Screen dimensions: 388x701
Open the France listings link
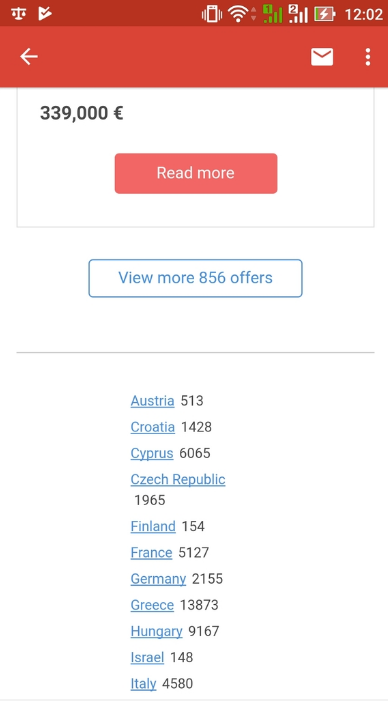[x=152, y=553]
